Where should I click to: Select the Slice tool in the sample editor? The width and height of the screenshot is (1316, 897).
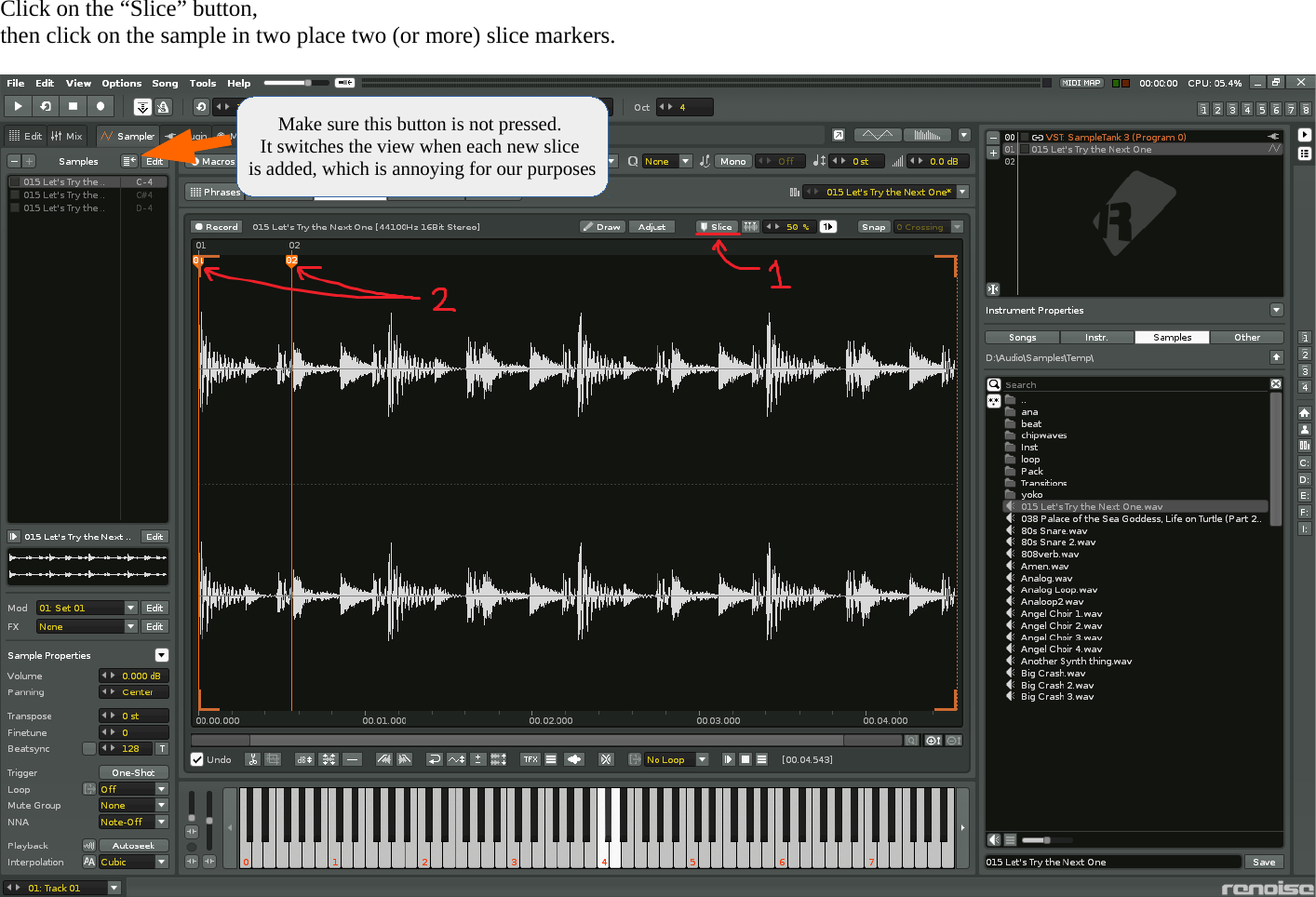click(717, 226)
